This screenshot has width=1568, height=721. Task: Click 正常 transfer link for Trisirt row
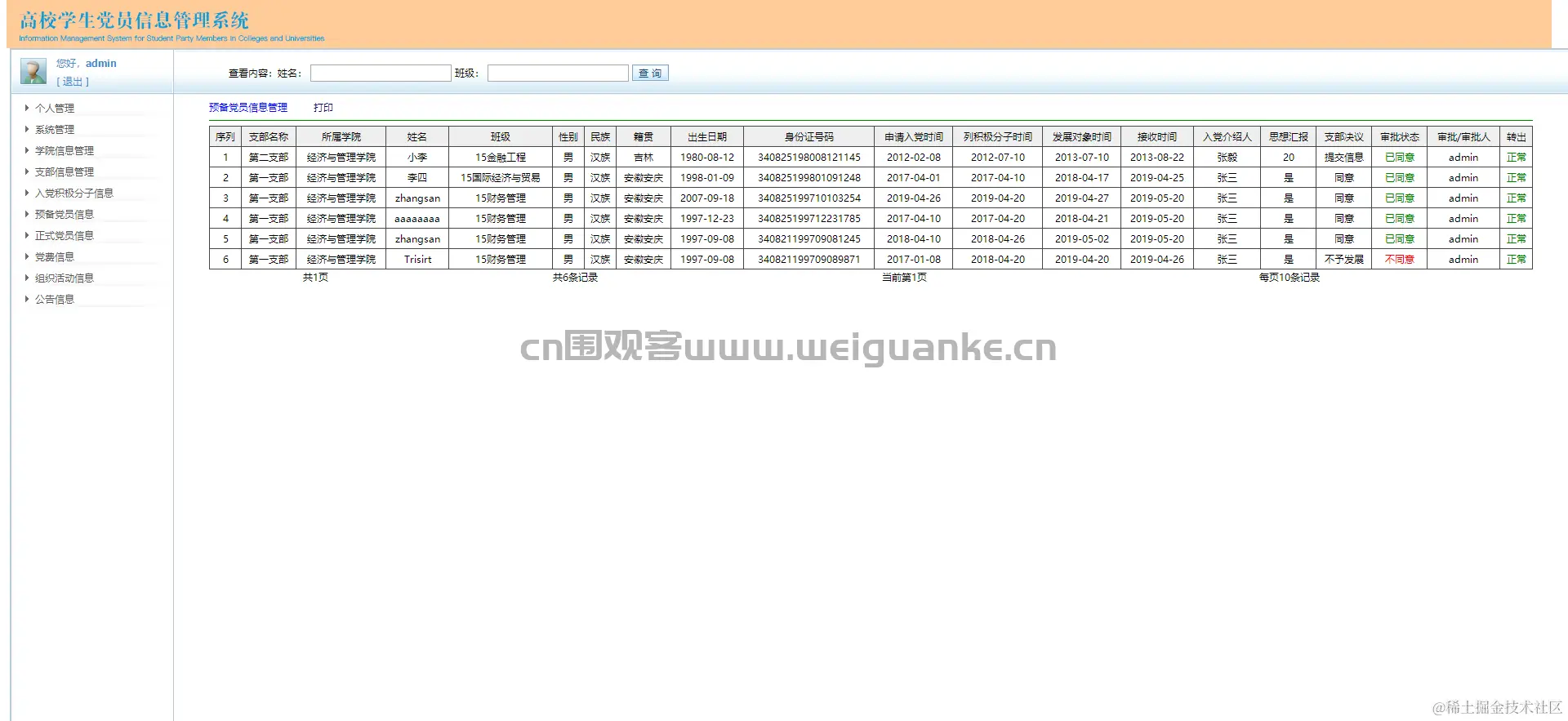pyautogui.click(x=1517, y=260)
